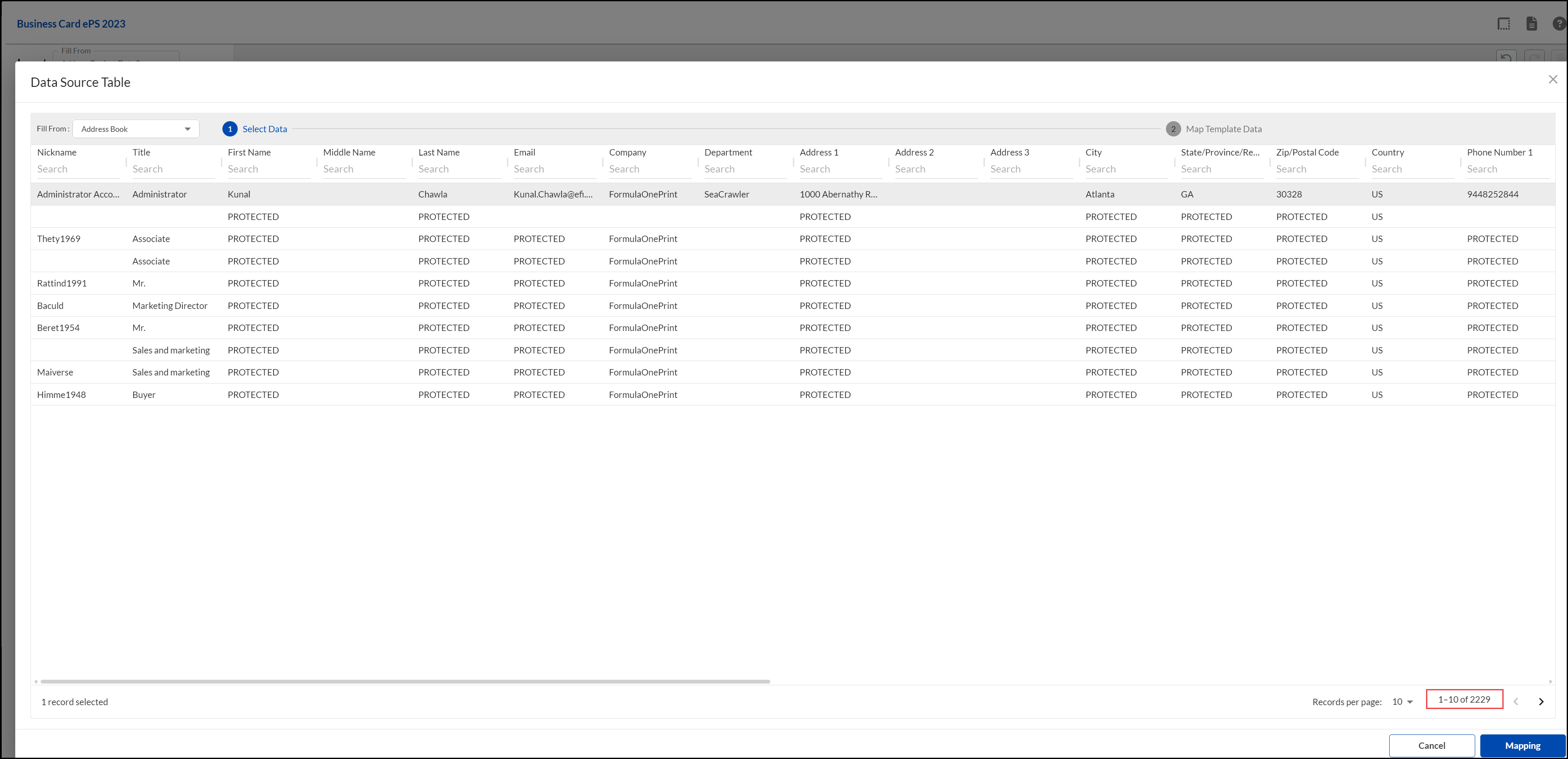Click the document icon in header
Image resolution: width=1568 pixels, height=759 pixels.
pyautogui.click(x=1532, y=24)
